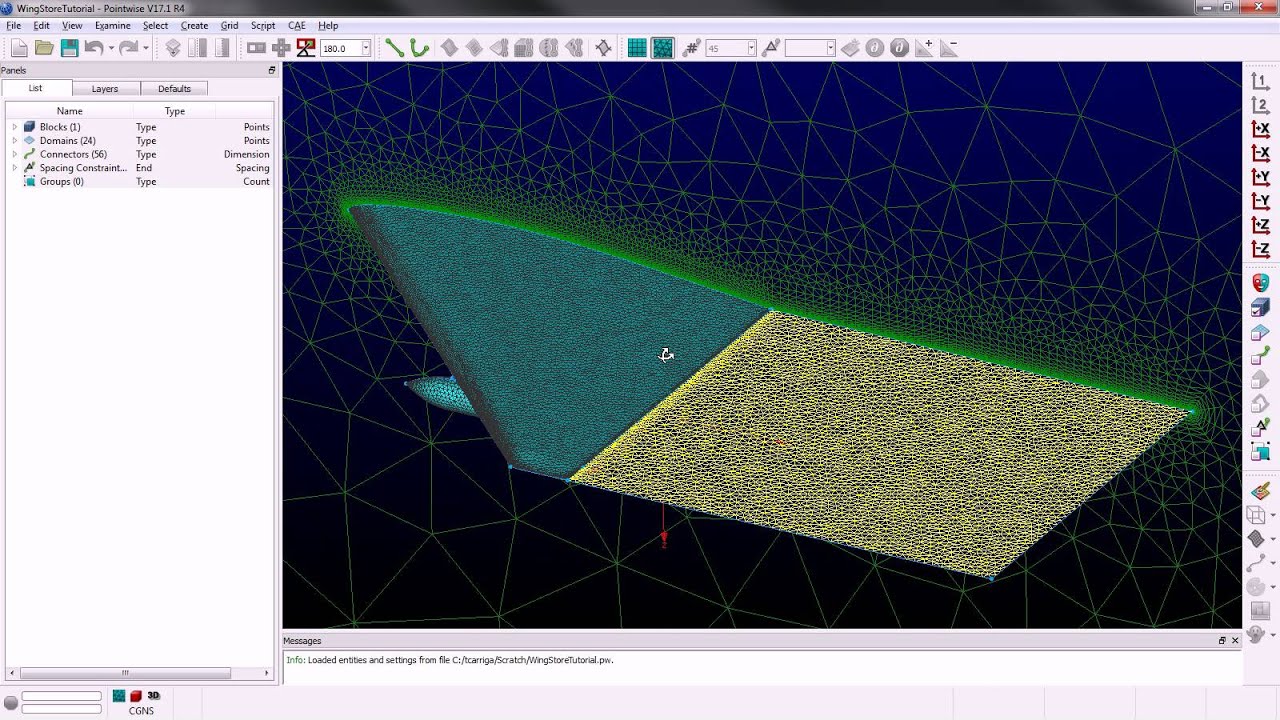Click the Spacing value in Spacing Constraint row
The width and height of the screenshot is (1280, 720).
point(252,168)
